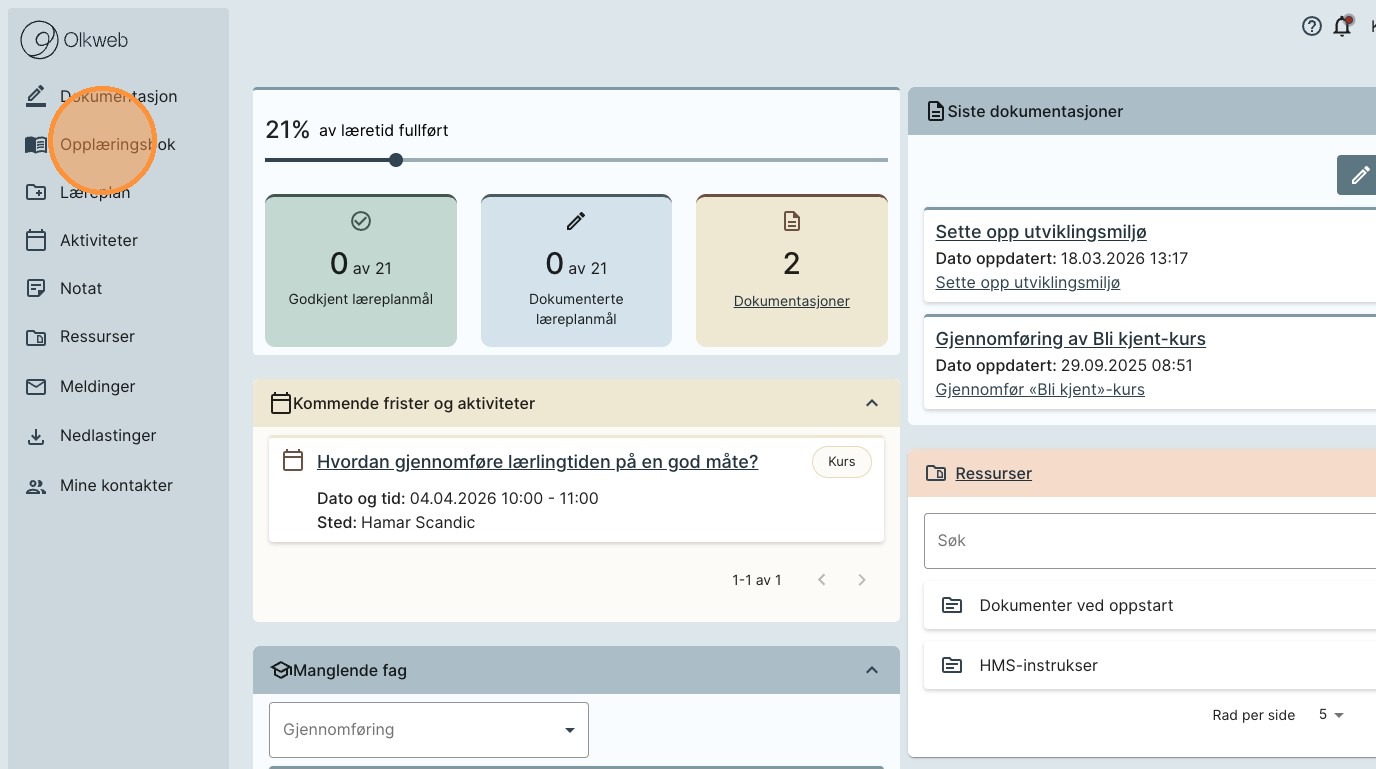Click the Dokumentasjon pen icon in sidebar
Image resolution: width=1376 pixels, height=769 pixels.
(x=36, y=96)
